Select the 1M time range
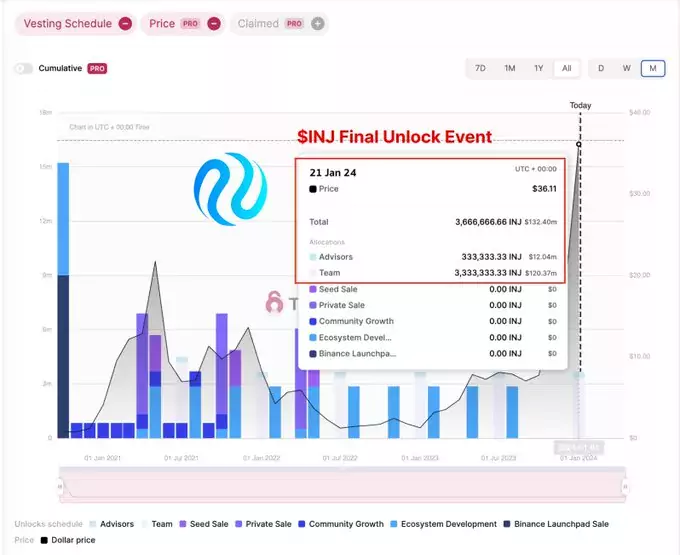Viewport: 680px width, 555px height. click(510, 69)
